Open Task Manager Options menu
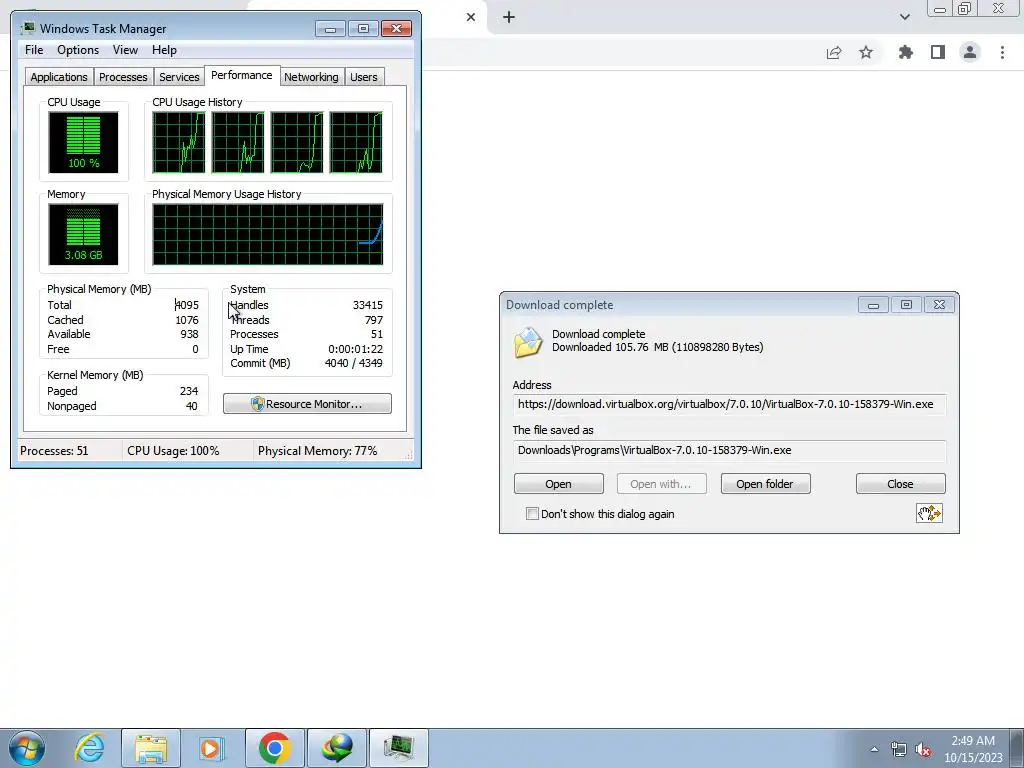The image size is (1024, 768). pos(78,50)
